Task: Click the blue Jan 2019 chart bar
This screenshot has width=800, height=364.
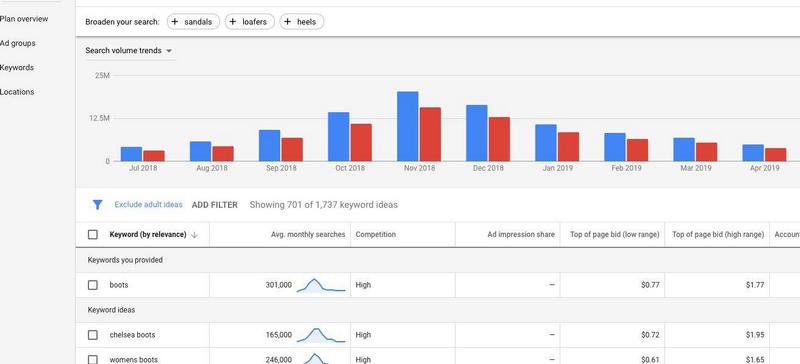Action: tap(545, 143)
